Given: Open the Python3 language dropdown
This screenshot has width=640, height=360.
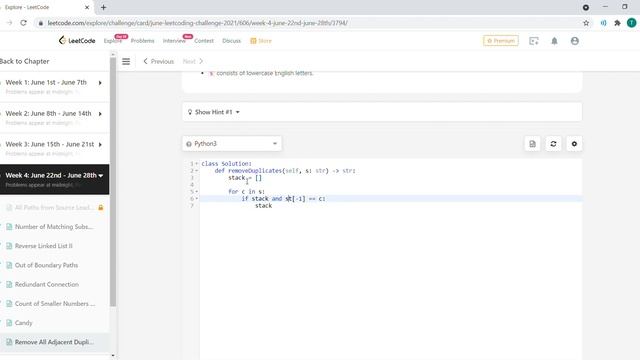Looking at the screenshot, I should coord(232,144).
